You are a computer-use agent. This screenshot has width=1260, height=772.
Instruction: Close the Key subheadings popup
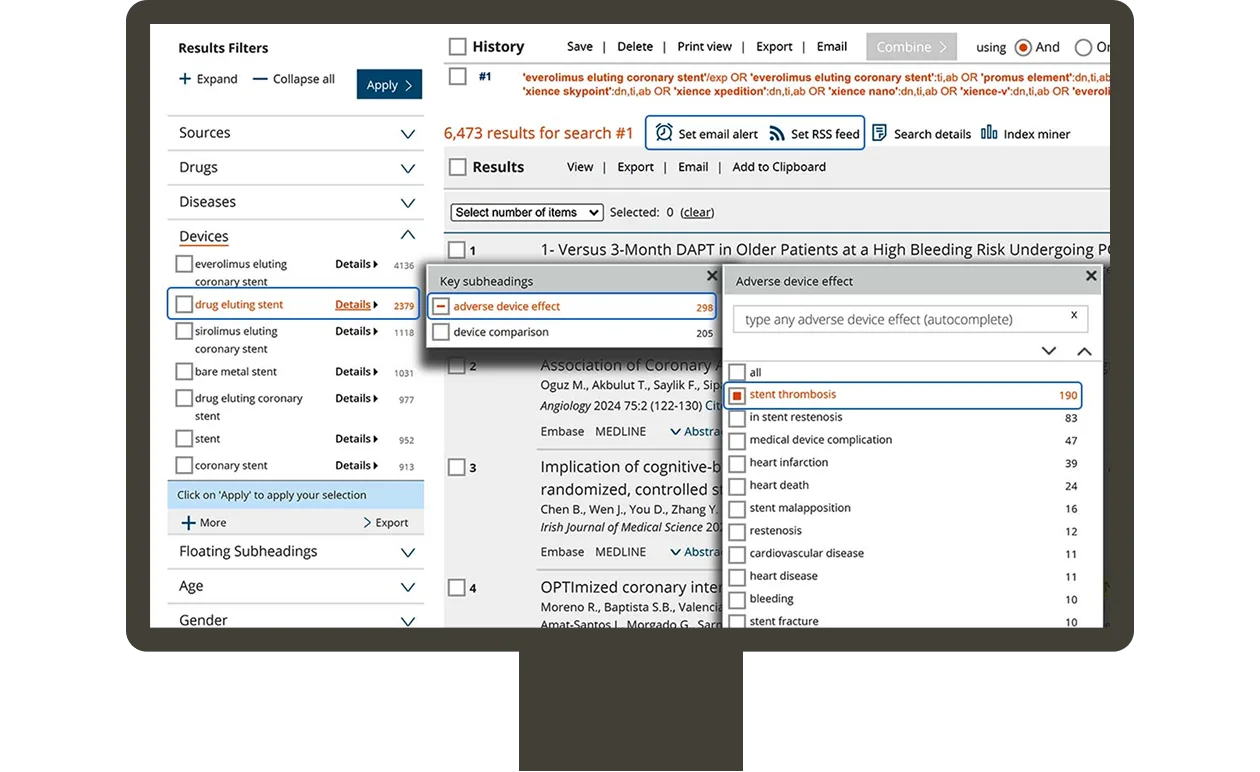click(712, 276)
